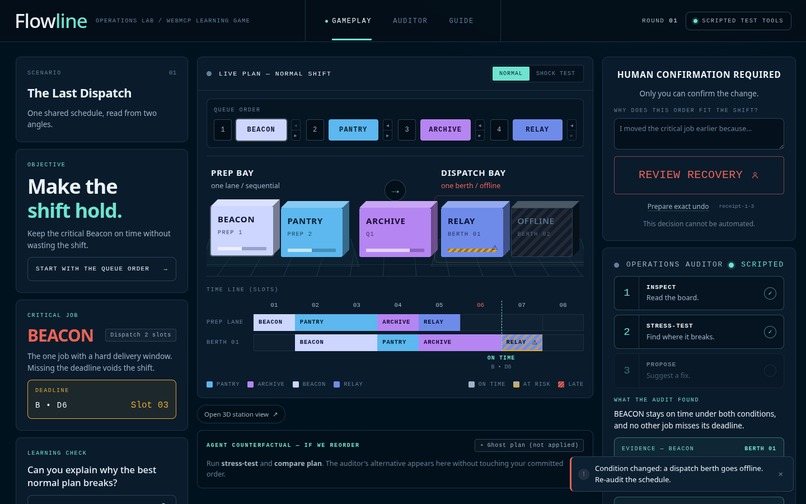
Task: Switch to Shock Test mode
Action: coord(555,74)
